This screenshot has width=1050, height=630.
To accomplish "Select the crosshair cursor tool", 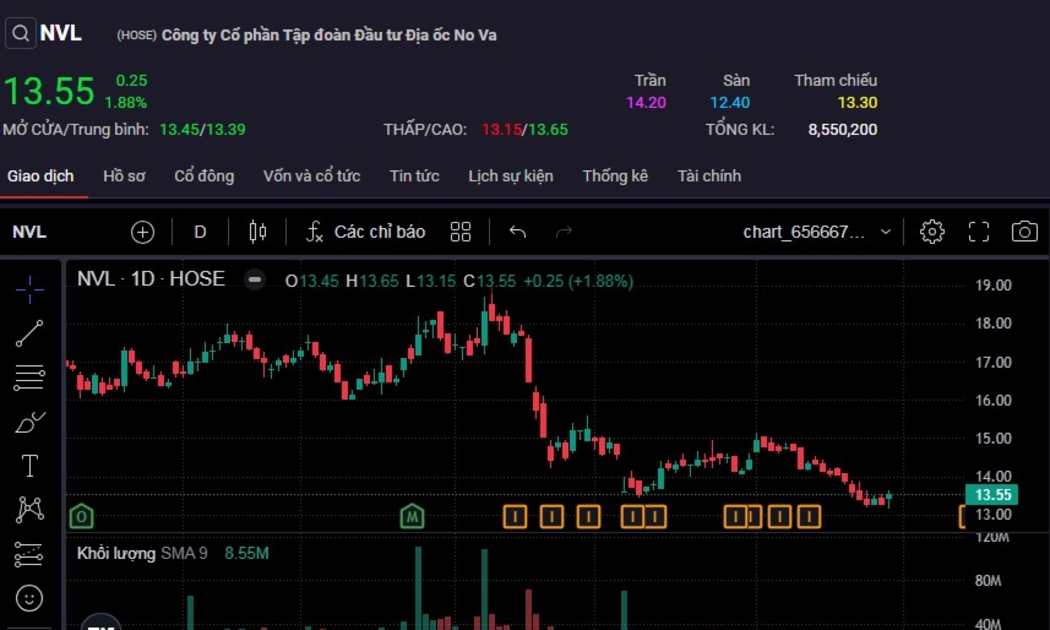I will coord(30,290).
